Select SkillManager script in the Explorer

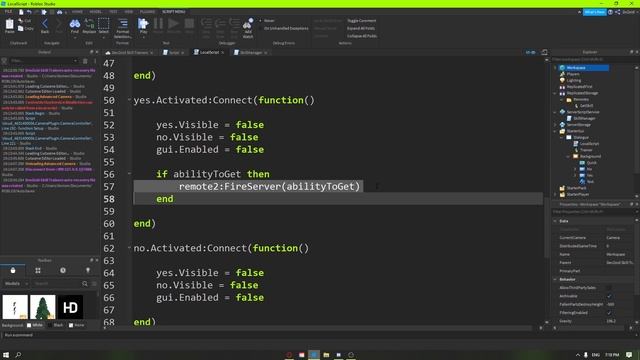point(584,118)
